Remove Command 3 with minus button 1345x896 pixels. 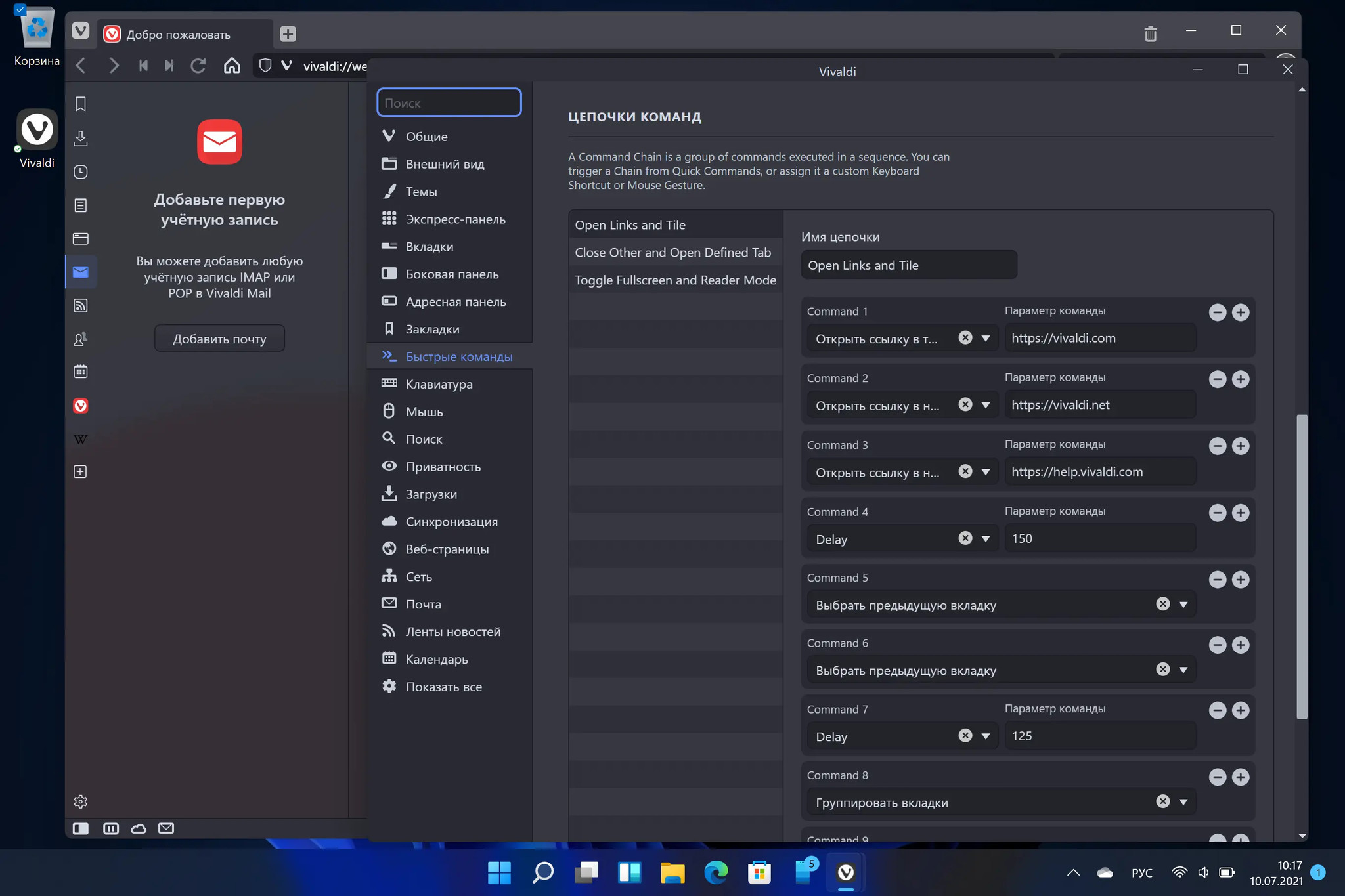[x=1217, y=445]
